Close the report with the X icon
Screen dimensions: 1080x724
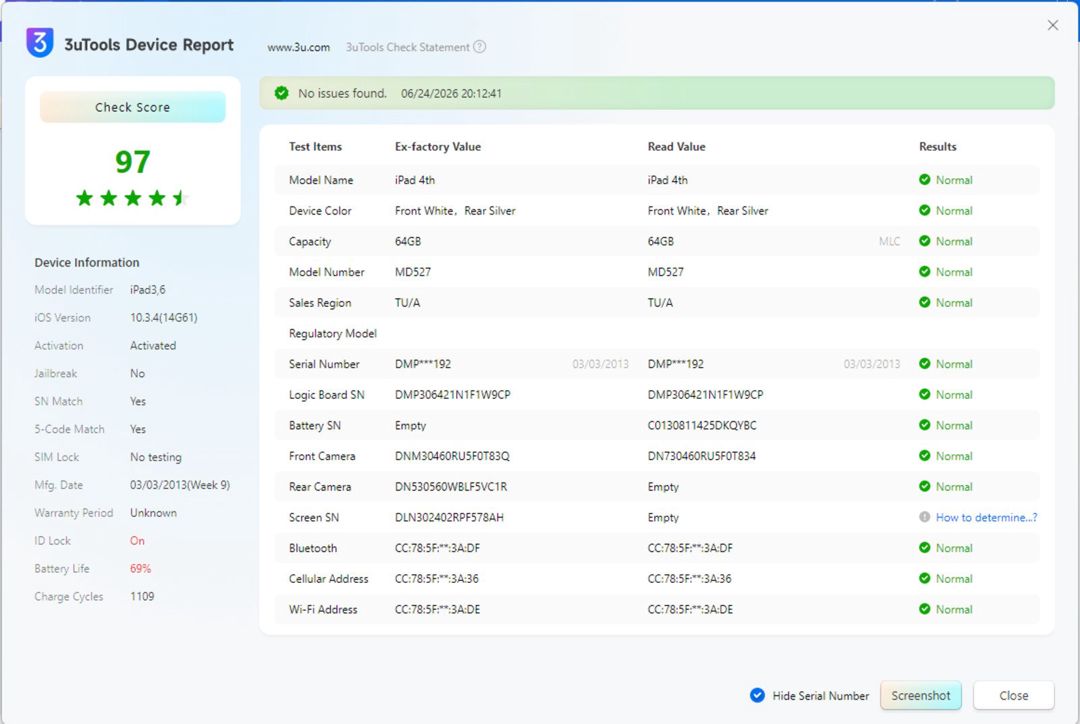pyautogui.click(x=1052, y=25)
